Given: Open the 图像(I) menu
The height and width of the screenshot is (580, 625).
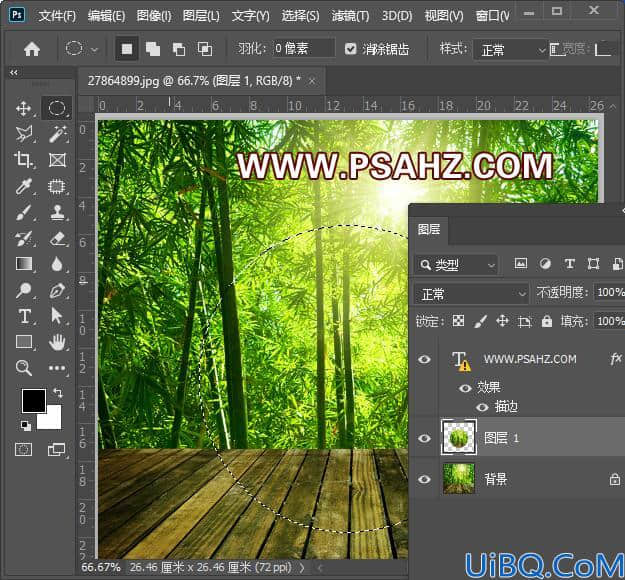Looking at the screenshot, I should 153,16.
